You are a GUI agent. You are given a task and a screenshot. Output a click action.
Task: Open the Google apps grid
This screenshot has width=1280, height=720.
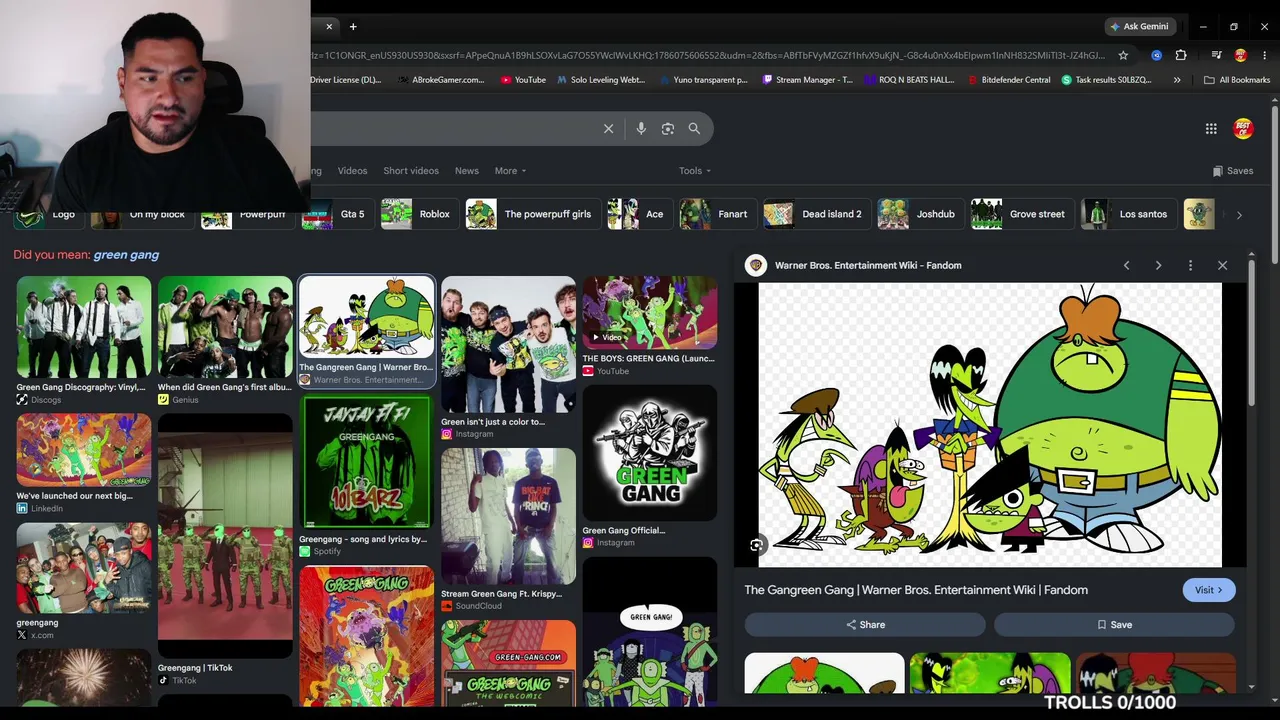1211,128
